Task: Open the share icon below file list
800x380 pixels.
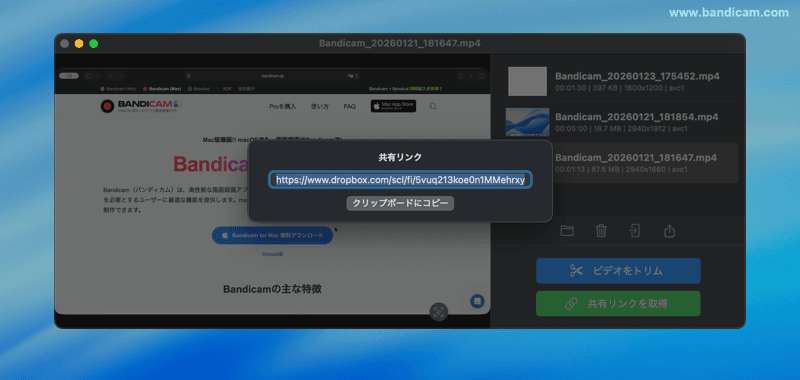Action: tap(669, 231)
